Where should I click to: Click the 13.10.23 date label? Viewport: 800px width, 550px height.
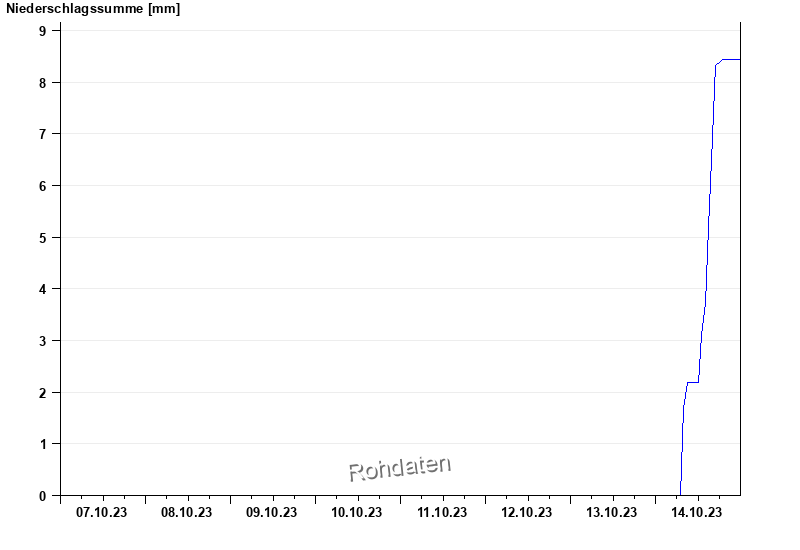pyautogui.click(x=612, y=513)
